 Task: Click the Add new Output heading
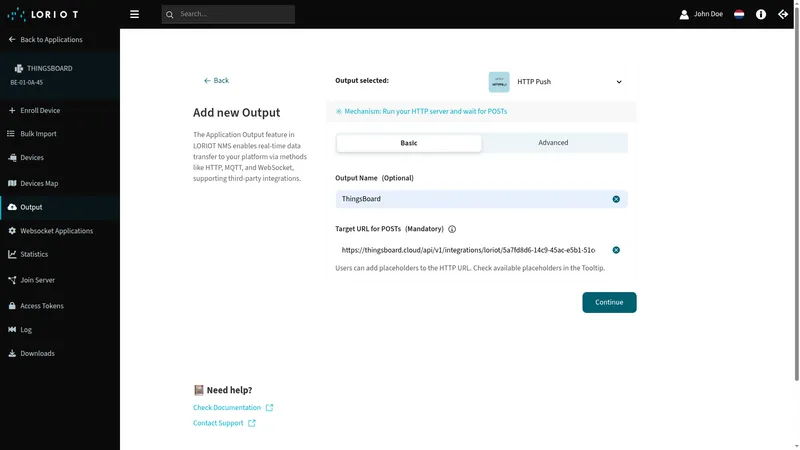pos(236,113)
